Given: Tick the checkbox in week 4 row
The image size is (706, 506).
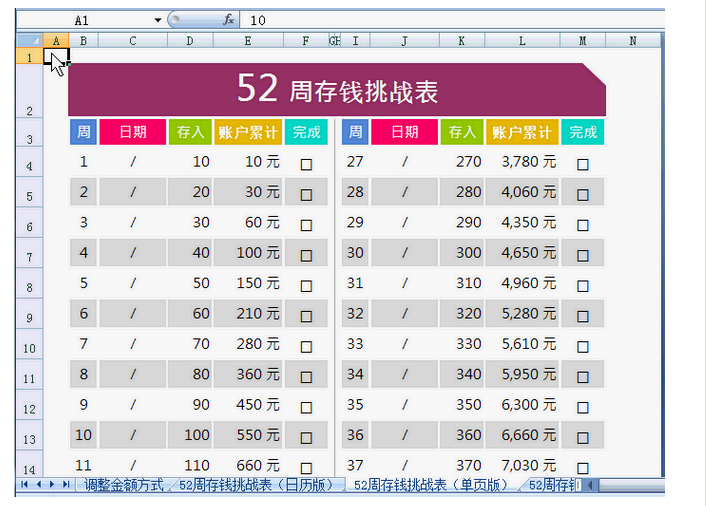Looking at the screenshot, I should click(x=306, y=255).
